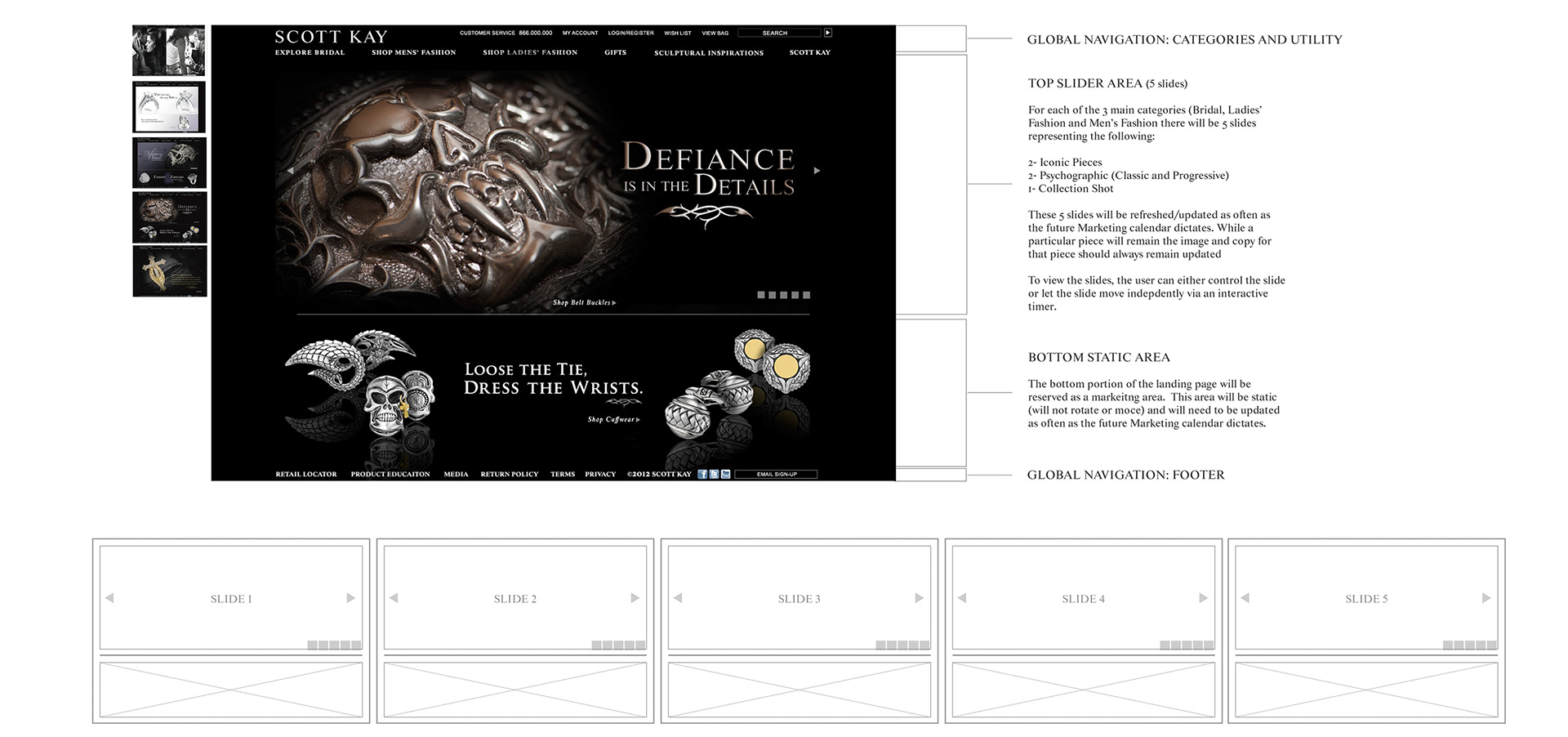Viewport: 1568px width, 737px height.
Task: Click the Bottom Static Area heading
Action: coord(1098,357)
